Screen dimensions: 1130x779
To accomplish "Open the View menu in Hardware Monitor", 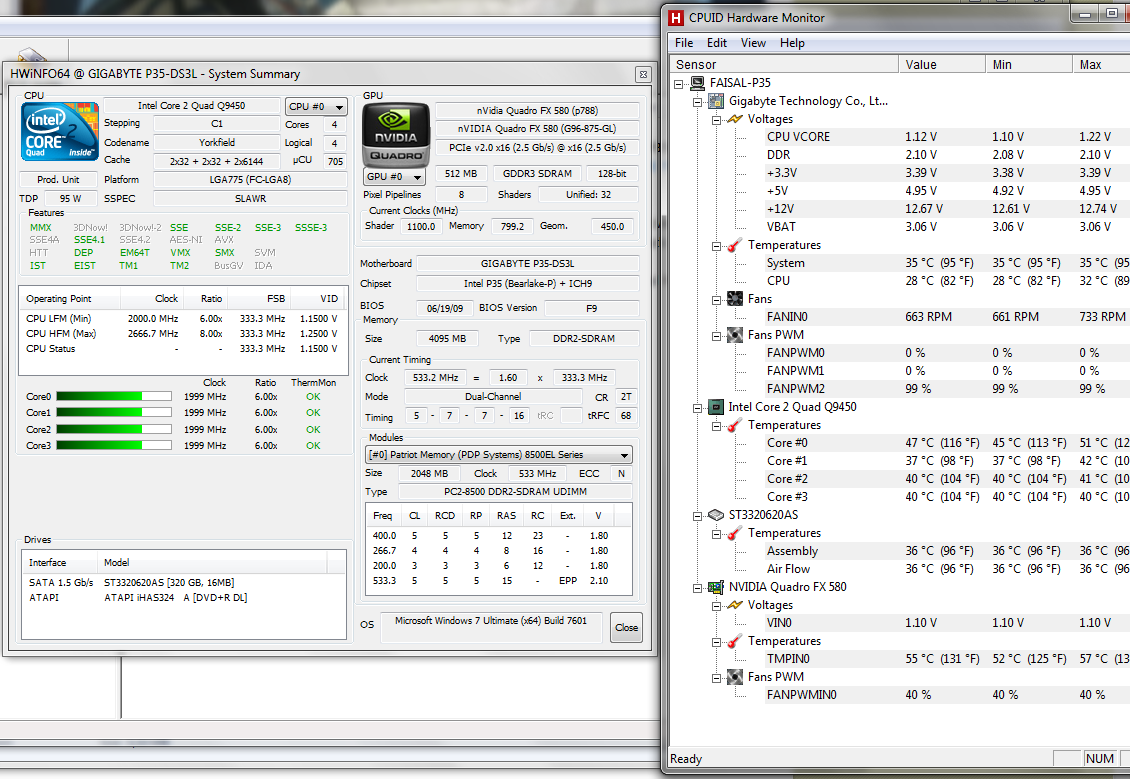I will tap(753, 43).
